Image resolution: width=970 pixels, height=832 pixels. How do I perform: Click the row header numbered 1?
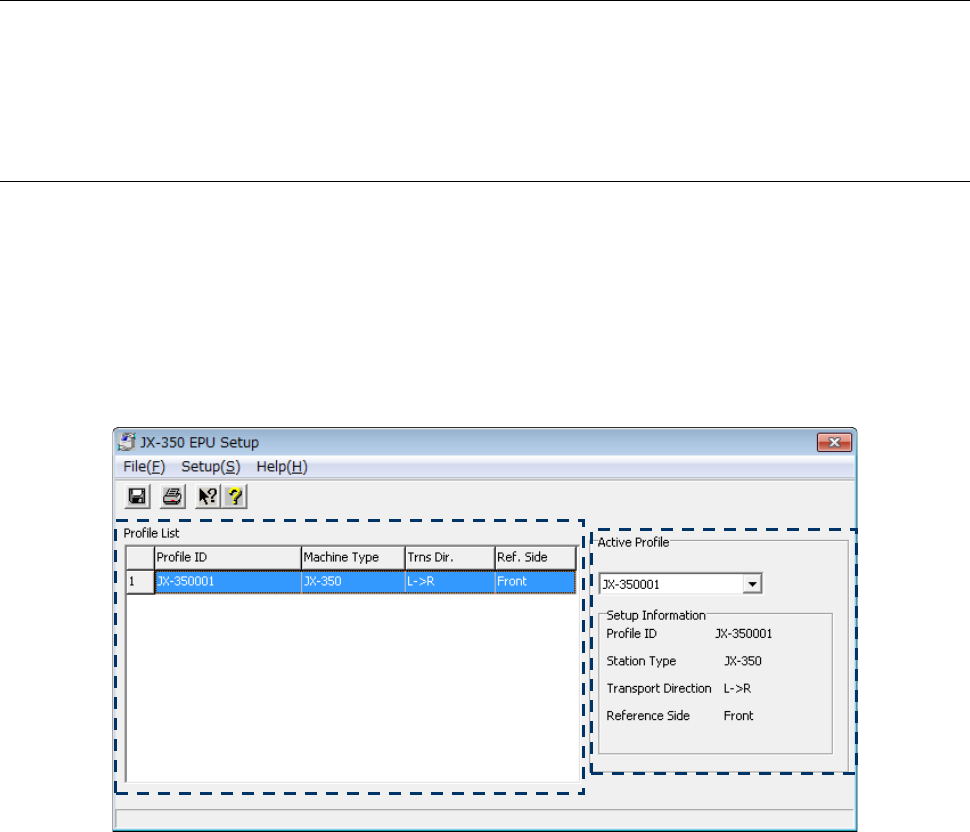point(140,581)
